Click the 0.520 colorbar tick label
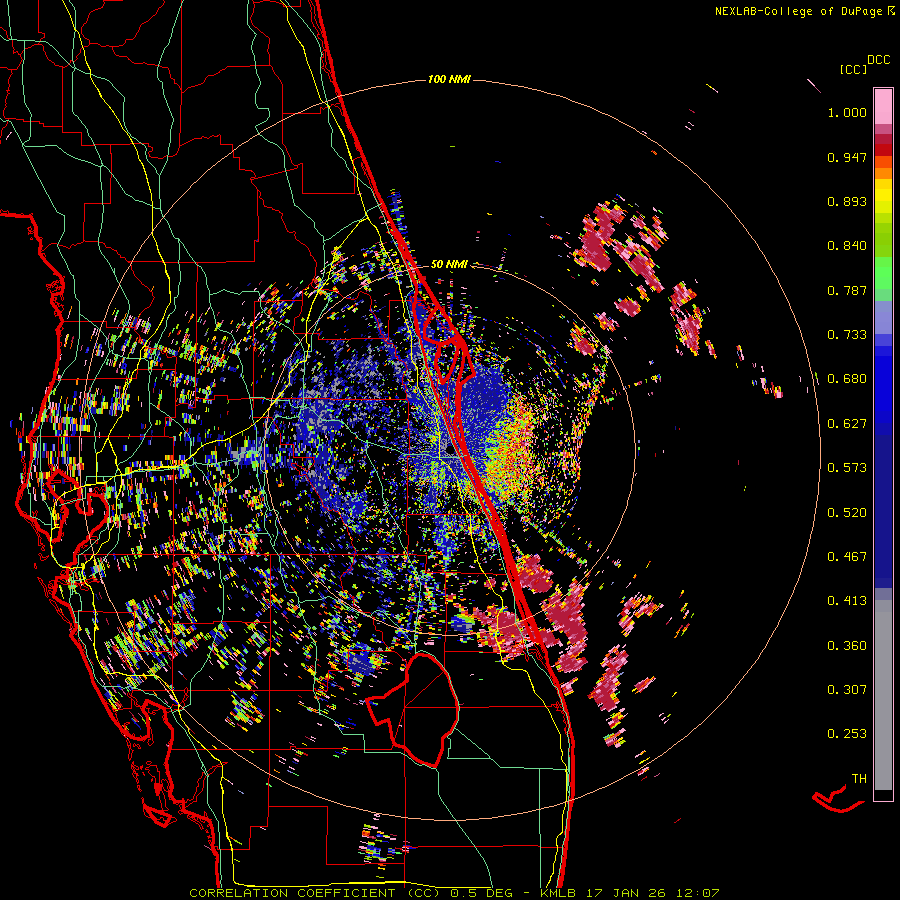 point(847,513)
